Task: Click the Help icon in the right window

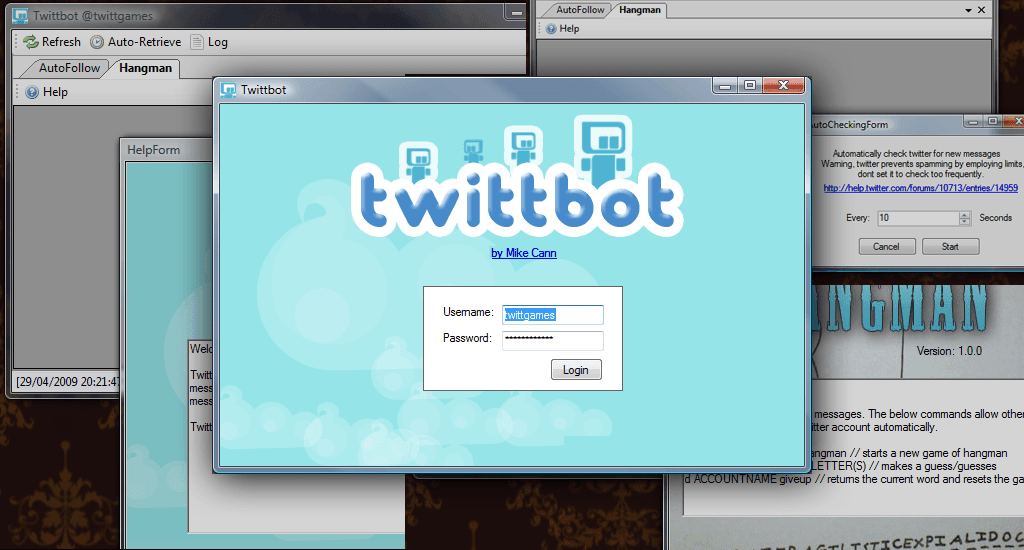Action: pos(550,29)
